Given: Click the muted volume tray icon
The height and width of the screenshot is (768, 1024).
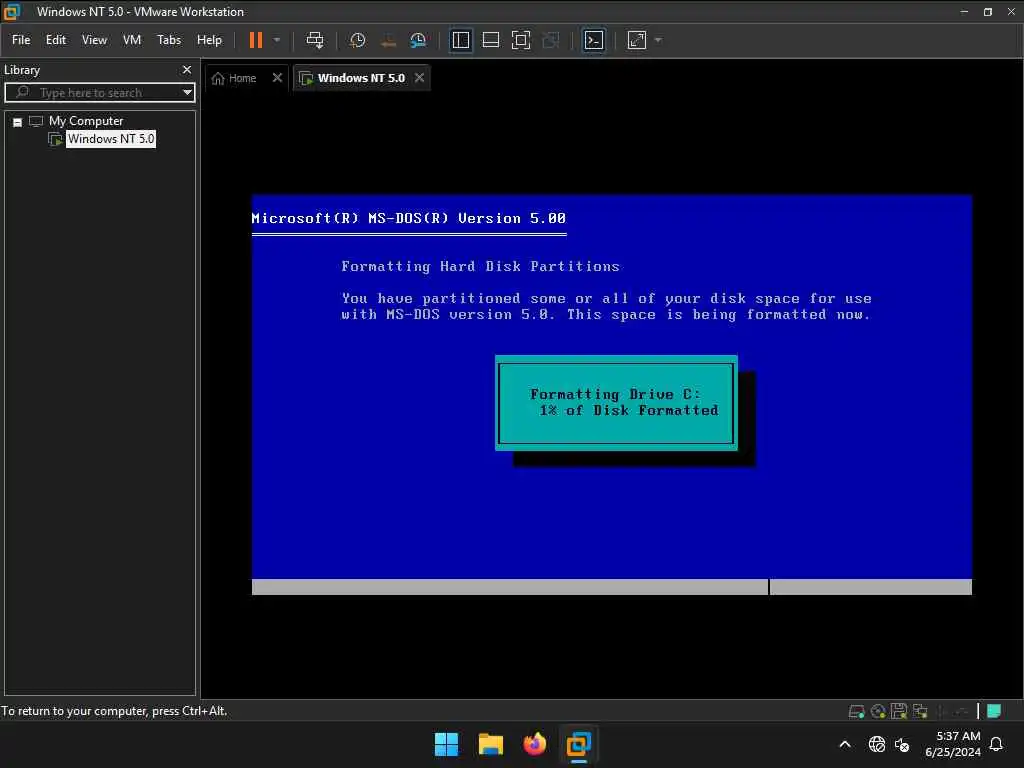Looking at the screenshot, I should point(902,744).
